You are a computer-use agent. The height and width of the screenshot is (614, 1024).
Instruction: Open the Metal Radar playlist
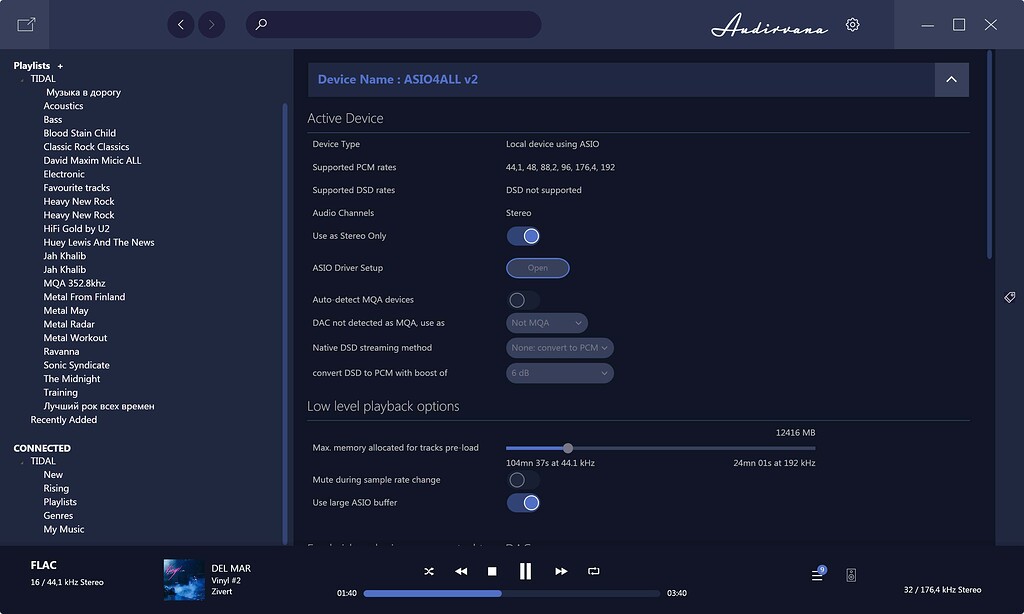[x=69, y=325]
